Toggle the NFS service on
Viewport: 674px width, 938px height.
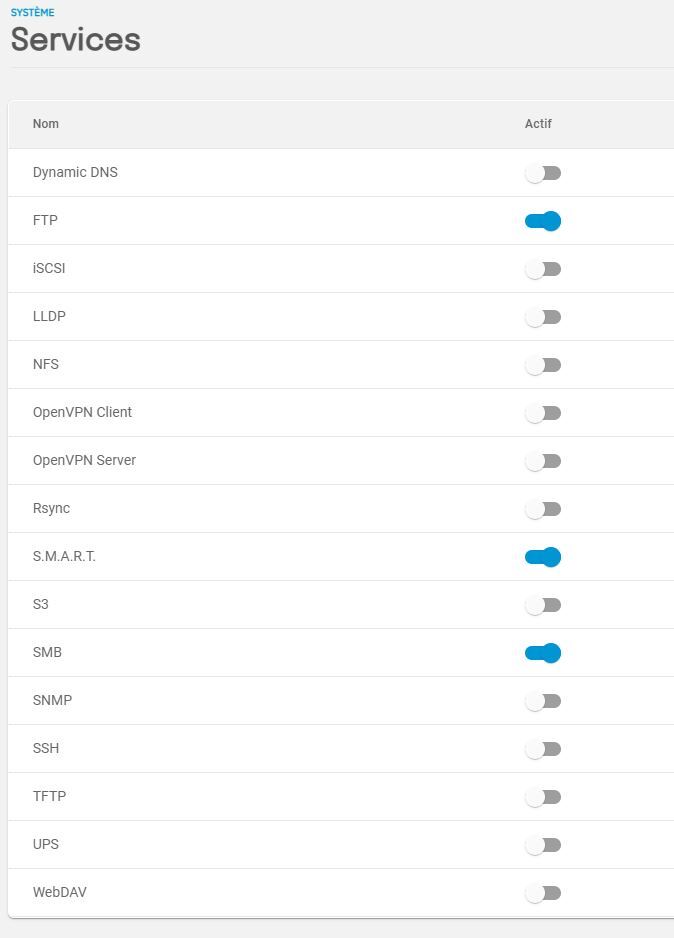pyautogui.click(x=543, y=365)
